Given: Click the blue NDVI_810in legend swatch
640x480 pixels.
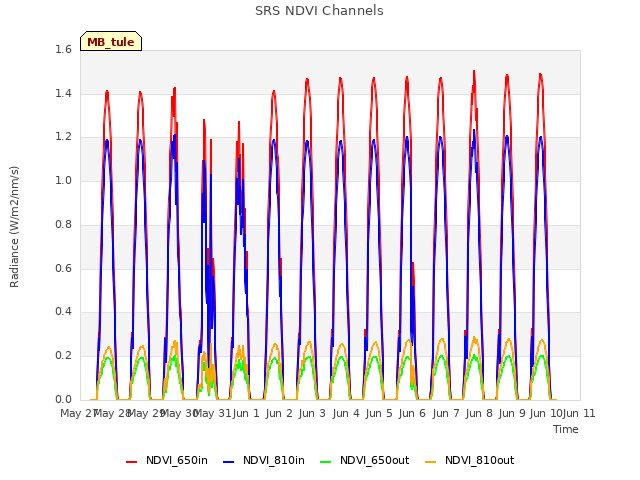Looking at the screenshot, I should pos(228,462).
